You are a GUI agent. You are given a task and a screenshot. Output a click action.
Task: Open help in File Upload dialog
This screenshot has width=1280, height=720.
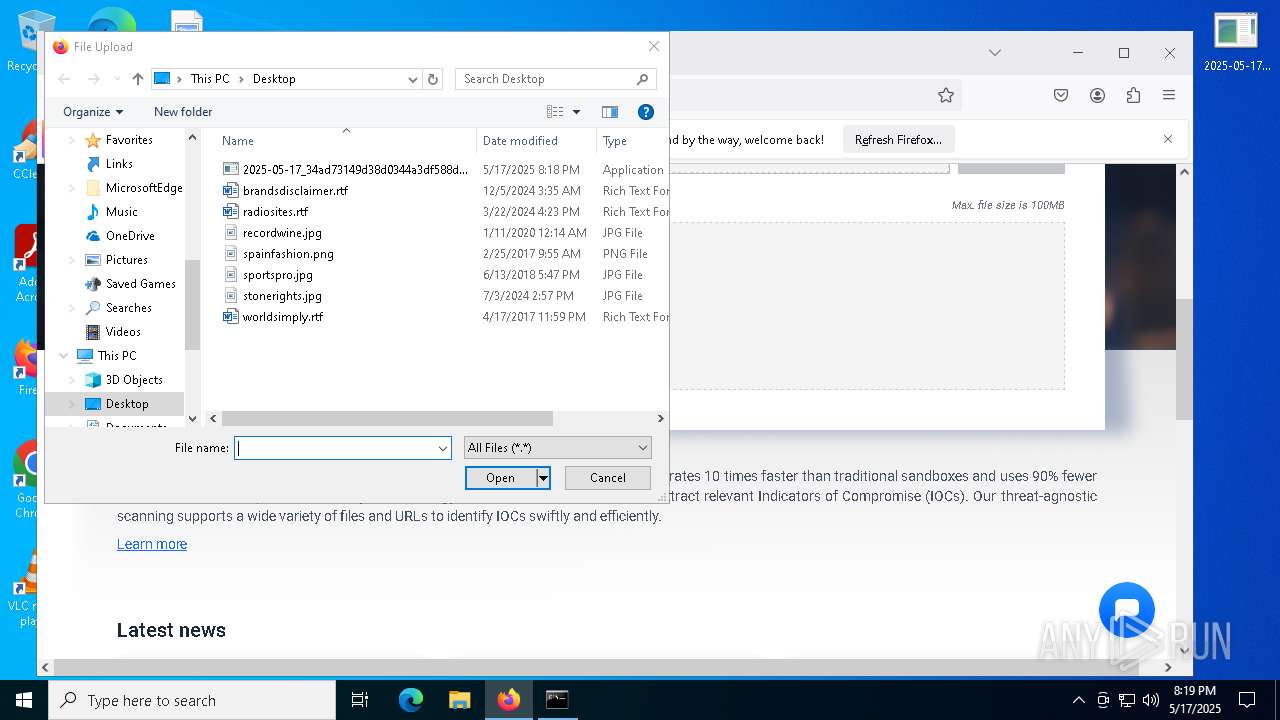[646, 112]
